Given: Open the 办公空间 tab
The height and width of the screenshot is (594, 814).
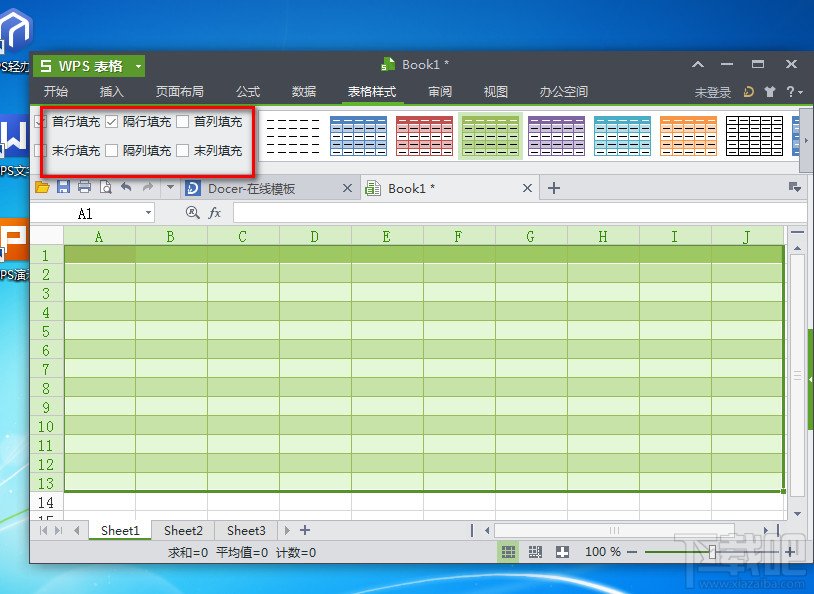Looking at the screenshot, I should point(563,92).
